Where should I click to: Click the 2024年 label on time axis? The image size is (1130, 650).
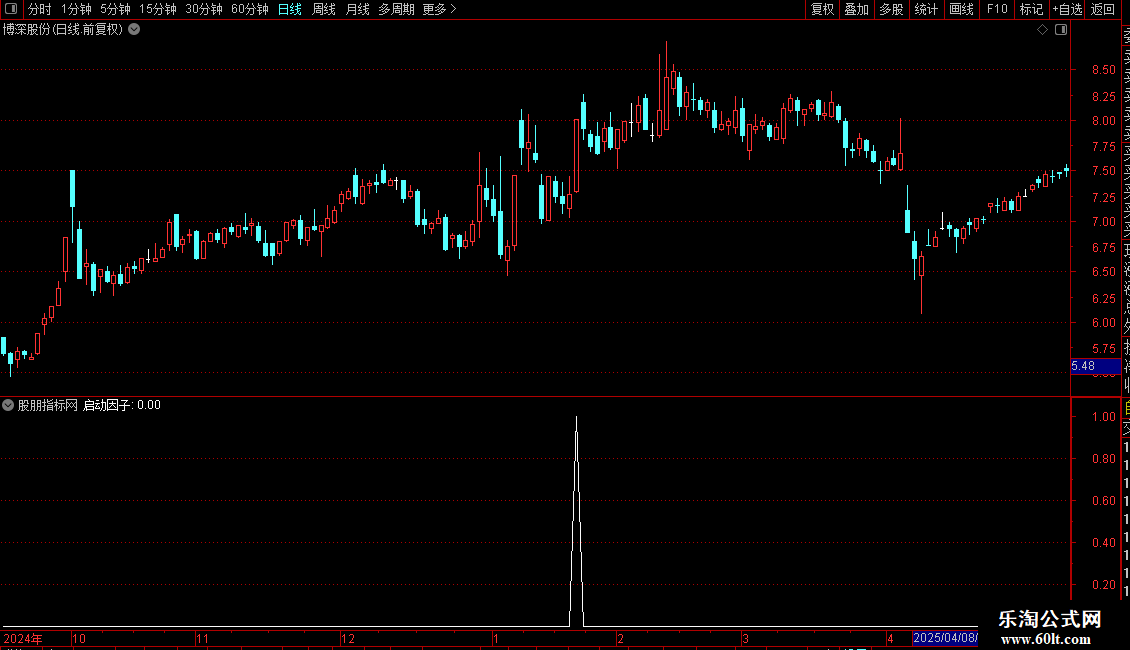tap(23, 638)
